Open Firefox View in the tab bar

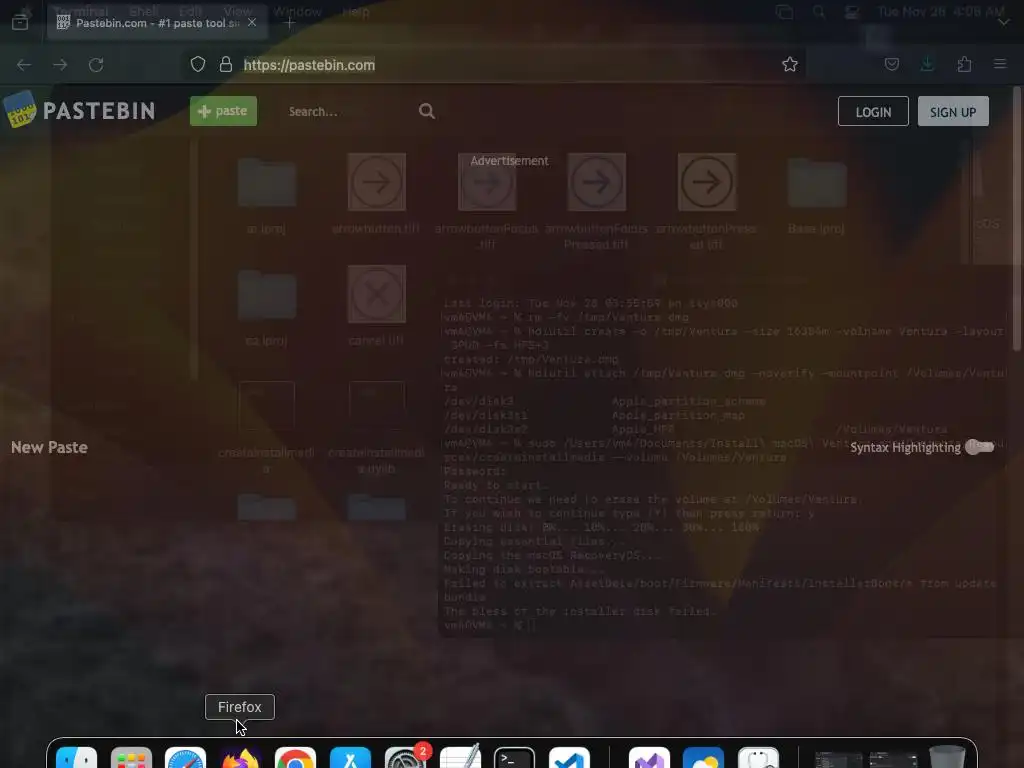[x=20, y=23]
